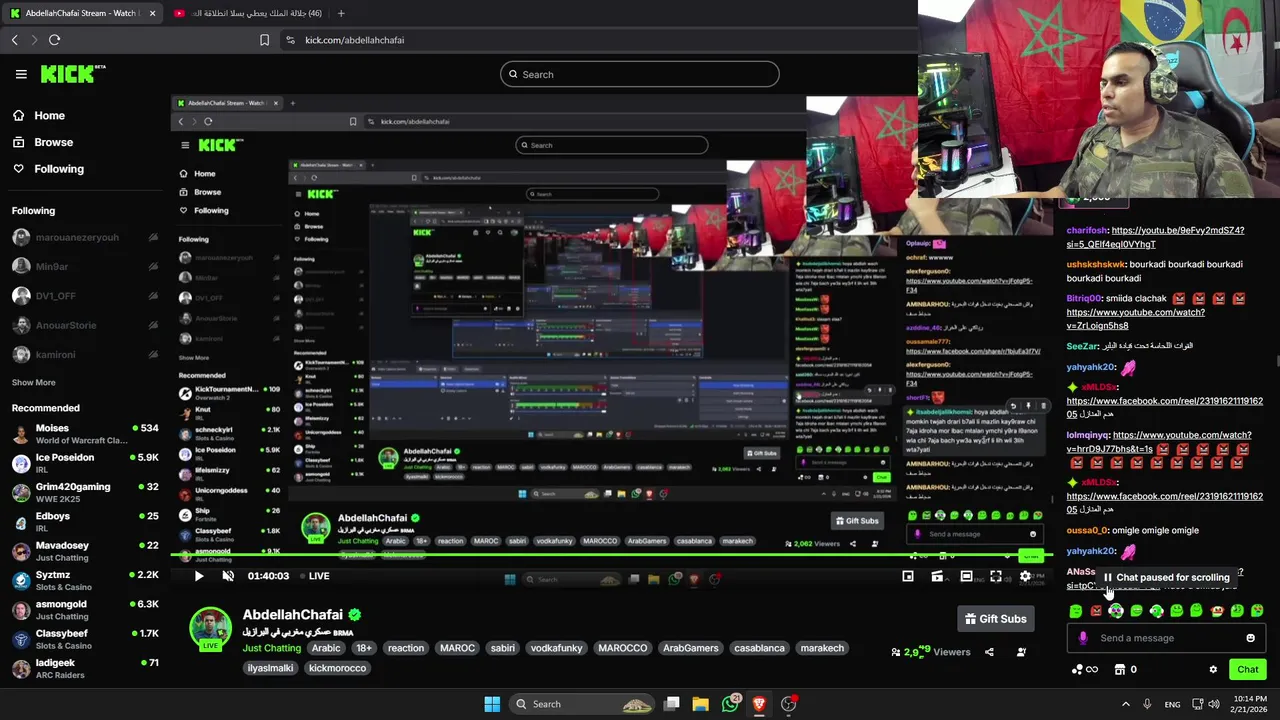Viewport: 1280px width, 720px height.
Task: Open charifosh's youtu.be link in chat
Action: click(x=1155, y=237)
